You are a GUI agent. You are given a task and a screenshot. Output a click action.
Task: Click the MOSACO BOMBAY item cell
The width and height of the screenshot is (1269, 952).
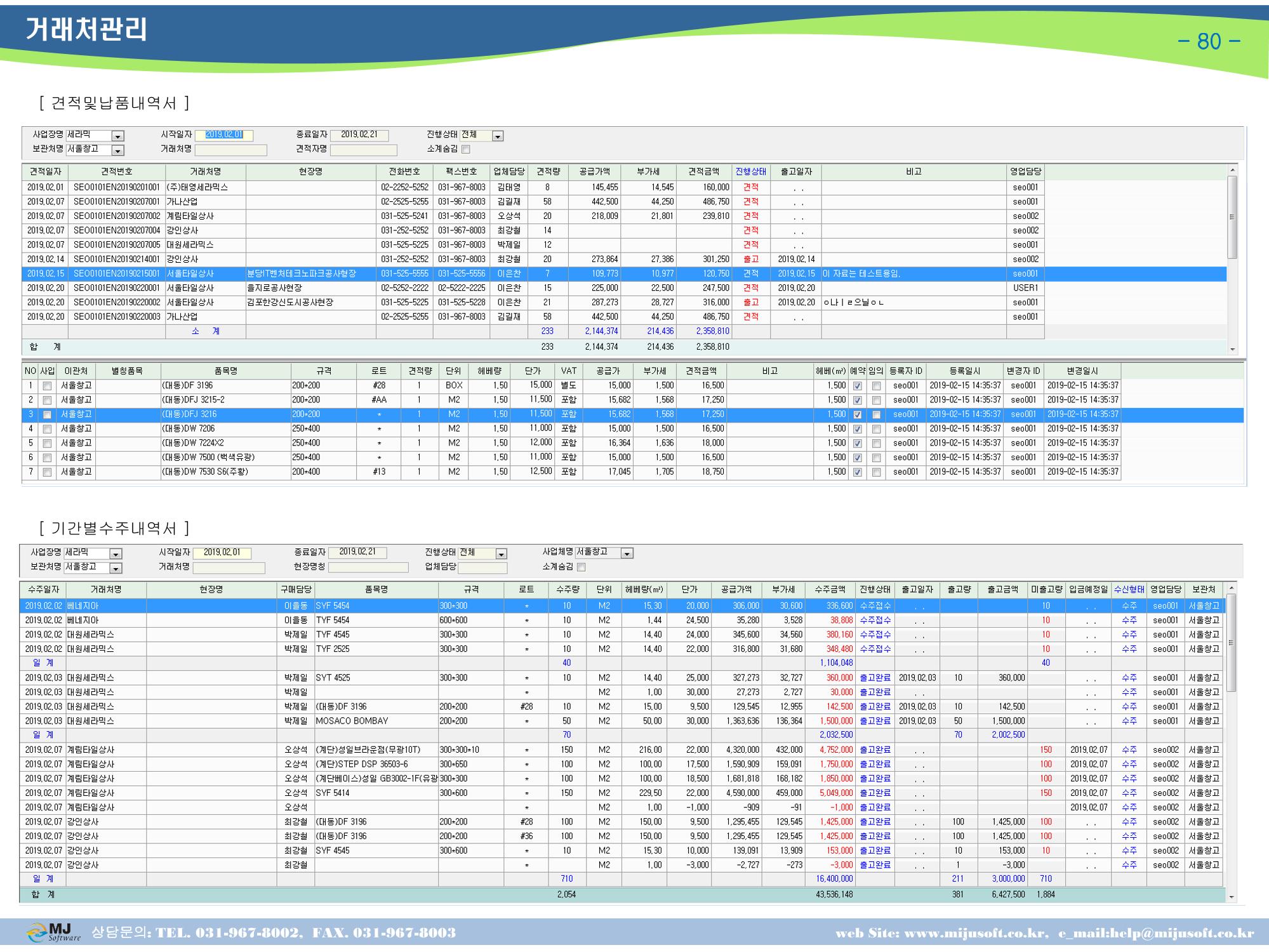tap(376, 722)
